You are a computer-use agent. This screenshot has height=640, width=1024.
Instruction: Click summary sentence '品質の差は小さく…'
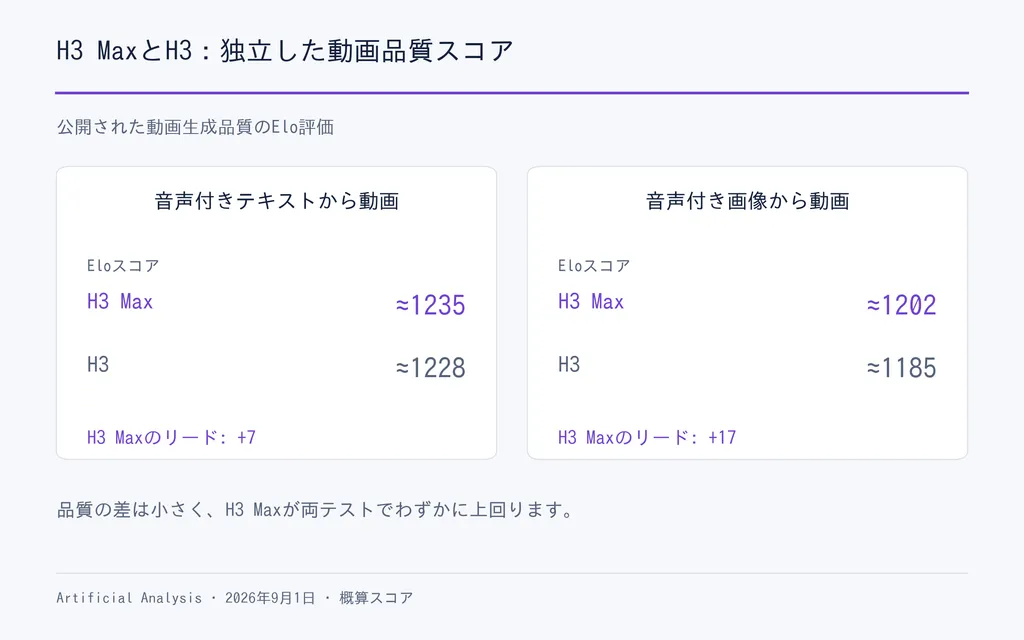point(315,509)
